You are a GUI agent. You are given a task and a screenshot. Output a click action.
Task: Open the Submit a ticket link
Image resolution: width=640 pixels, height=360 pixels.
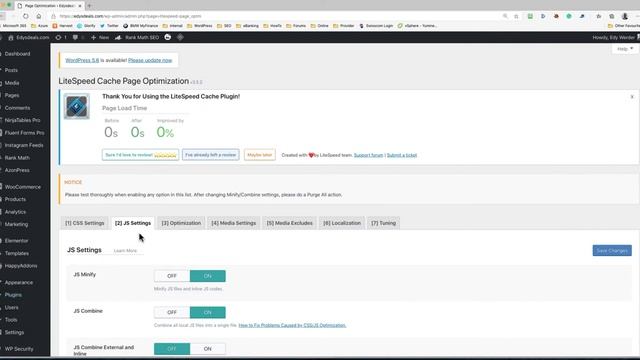tap(402, 155)
